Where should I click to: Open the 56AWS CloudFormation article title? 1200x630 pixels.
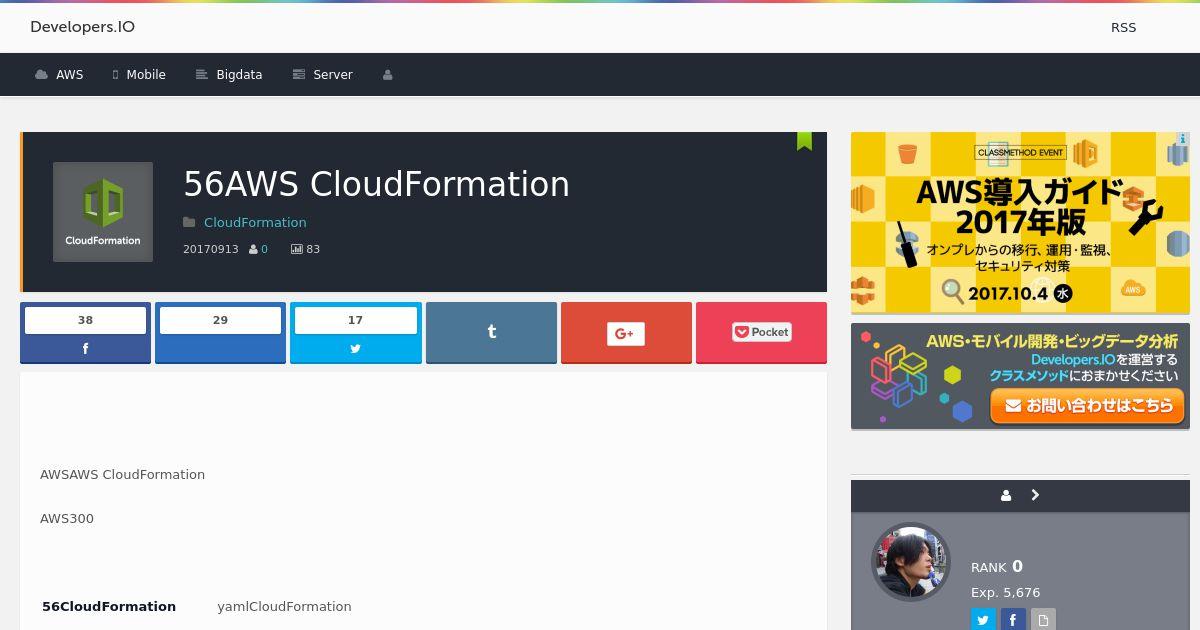click(377, 184)
